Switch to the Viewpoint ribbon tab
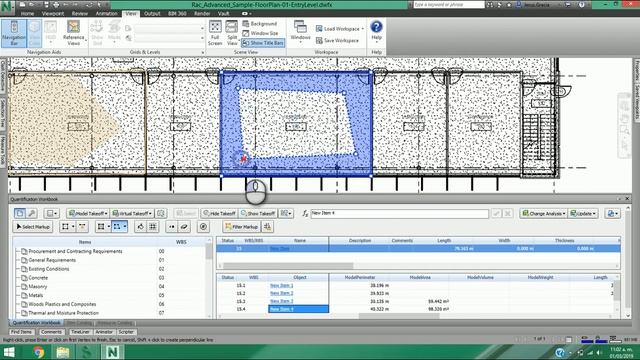640x360 pixels. pos(53,13)
